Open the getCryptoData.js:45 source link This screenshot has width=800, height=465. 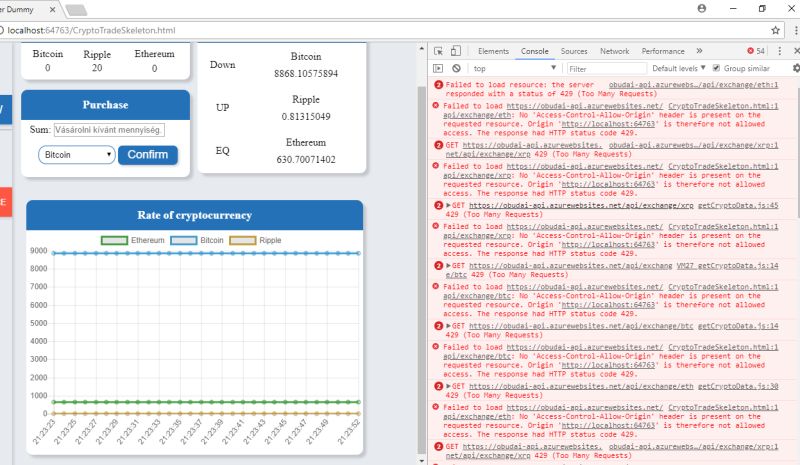click(x=738, y=205)
